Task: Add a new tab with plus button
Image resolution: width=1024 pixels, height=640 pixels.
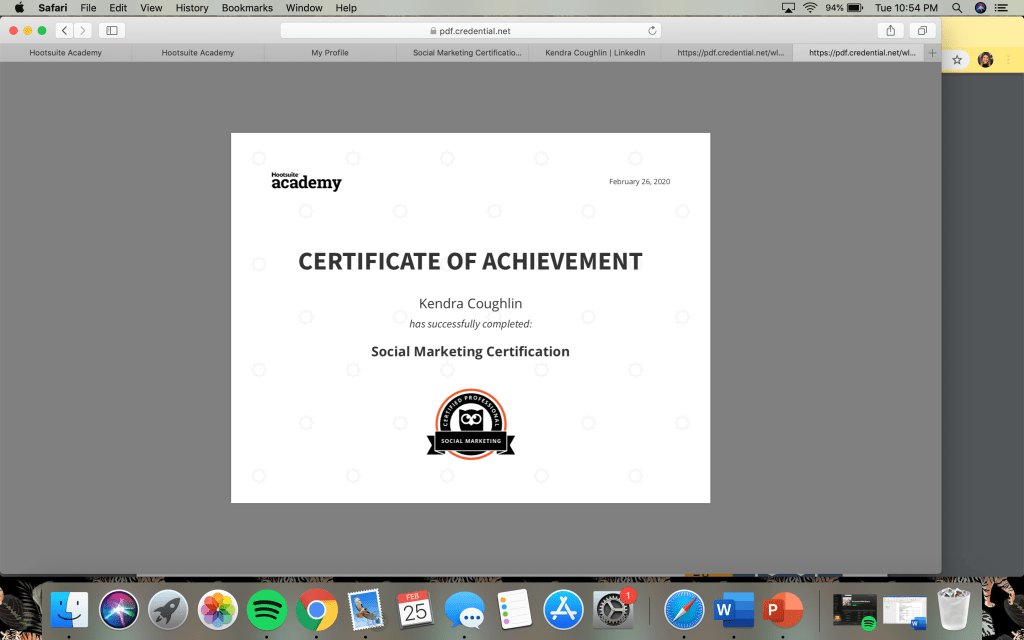Action: point(932,53)
